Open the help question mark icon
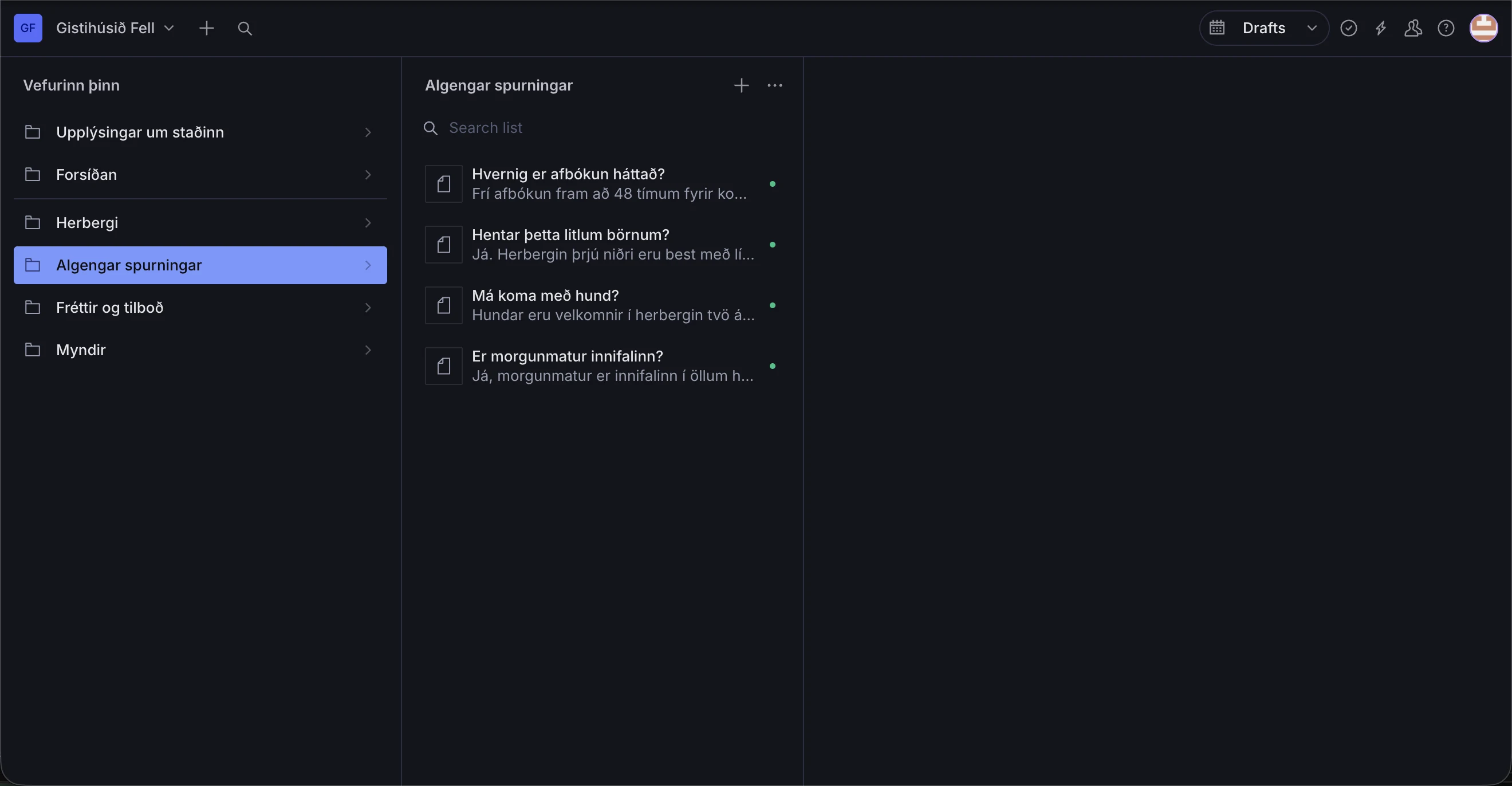 coord(1446,28)
